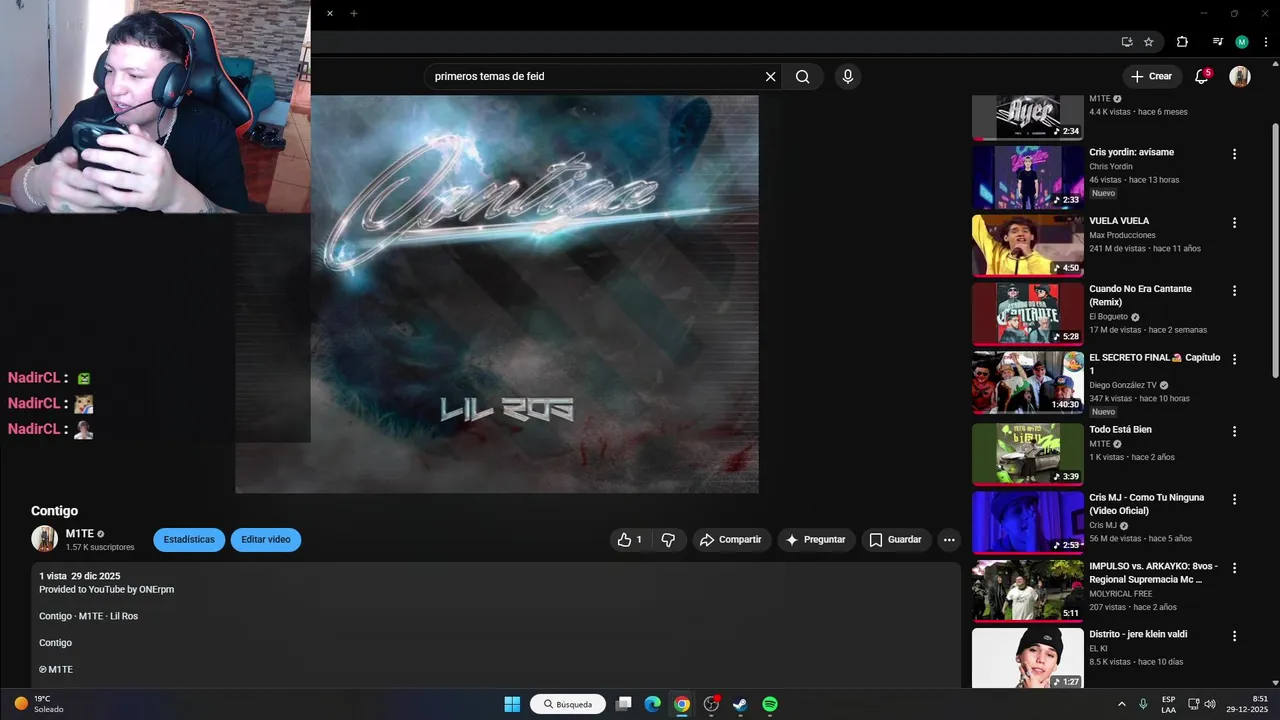Screen dimensions: 1280x720
Task: Open Estadísticas for this video
Action: click(189, 540)
